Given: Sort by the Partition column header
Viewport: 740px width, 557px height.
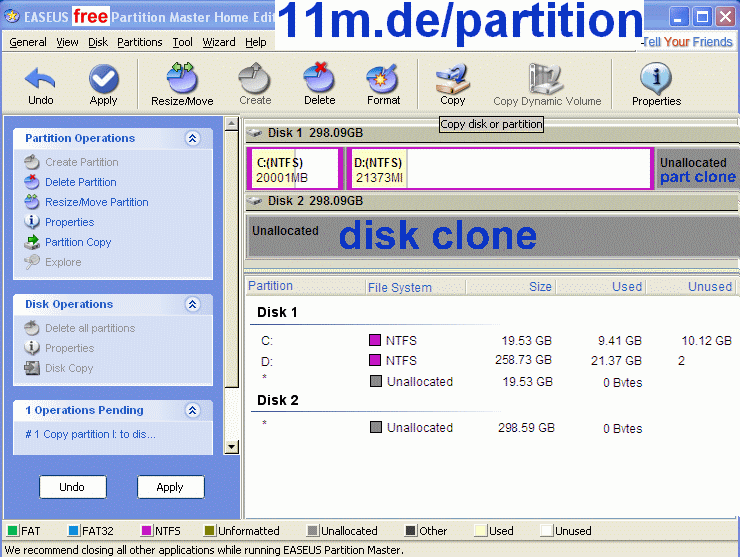Looking at the screenshot, I should 306,286.
